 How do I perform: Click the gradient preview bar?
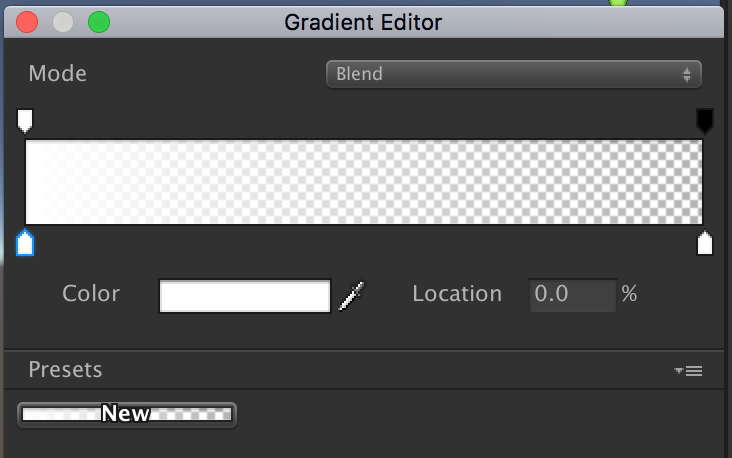(x=364, y=182)
